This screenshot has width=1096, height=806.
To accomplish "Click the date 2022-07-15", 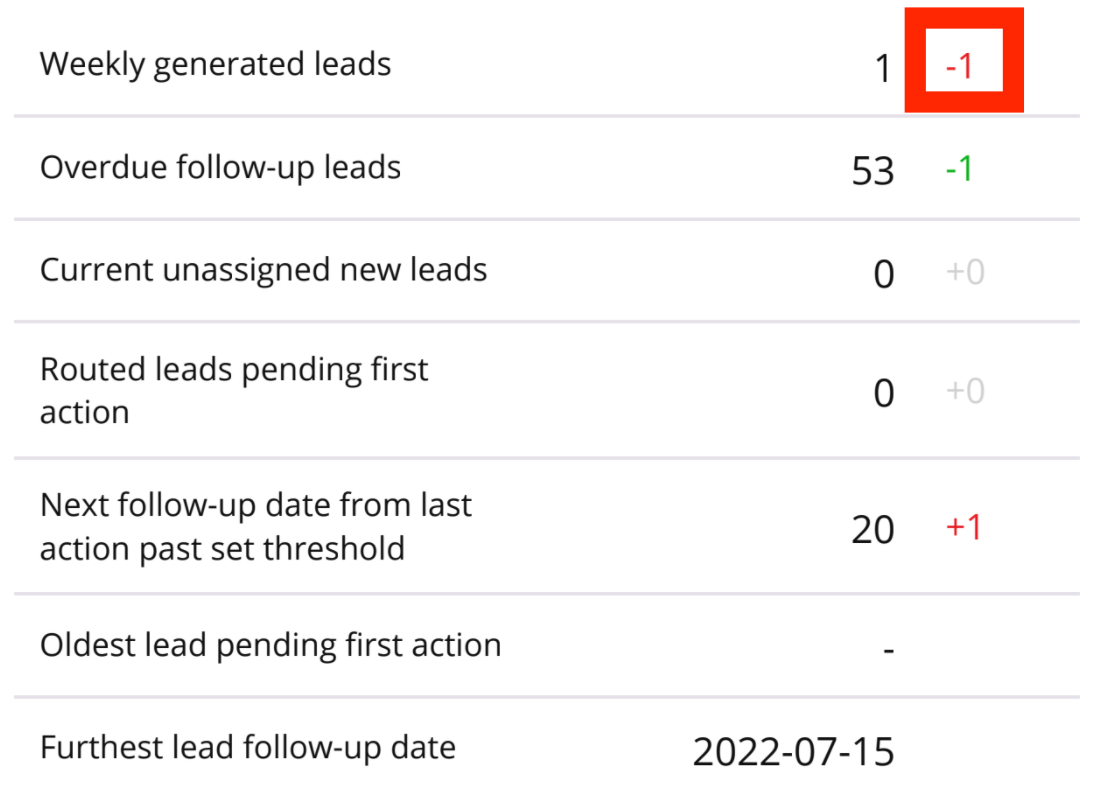I will point(793,752).
